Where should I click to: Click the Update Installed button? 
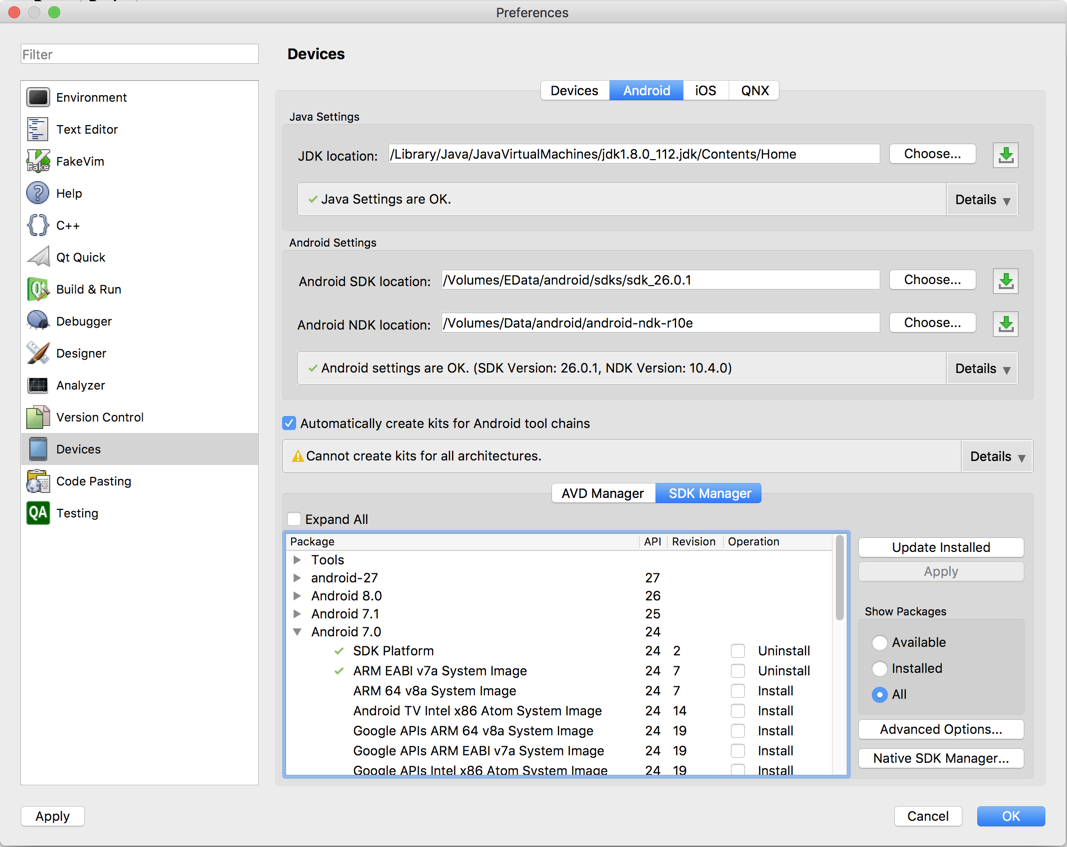pos(940,547)
